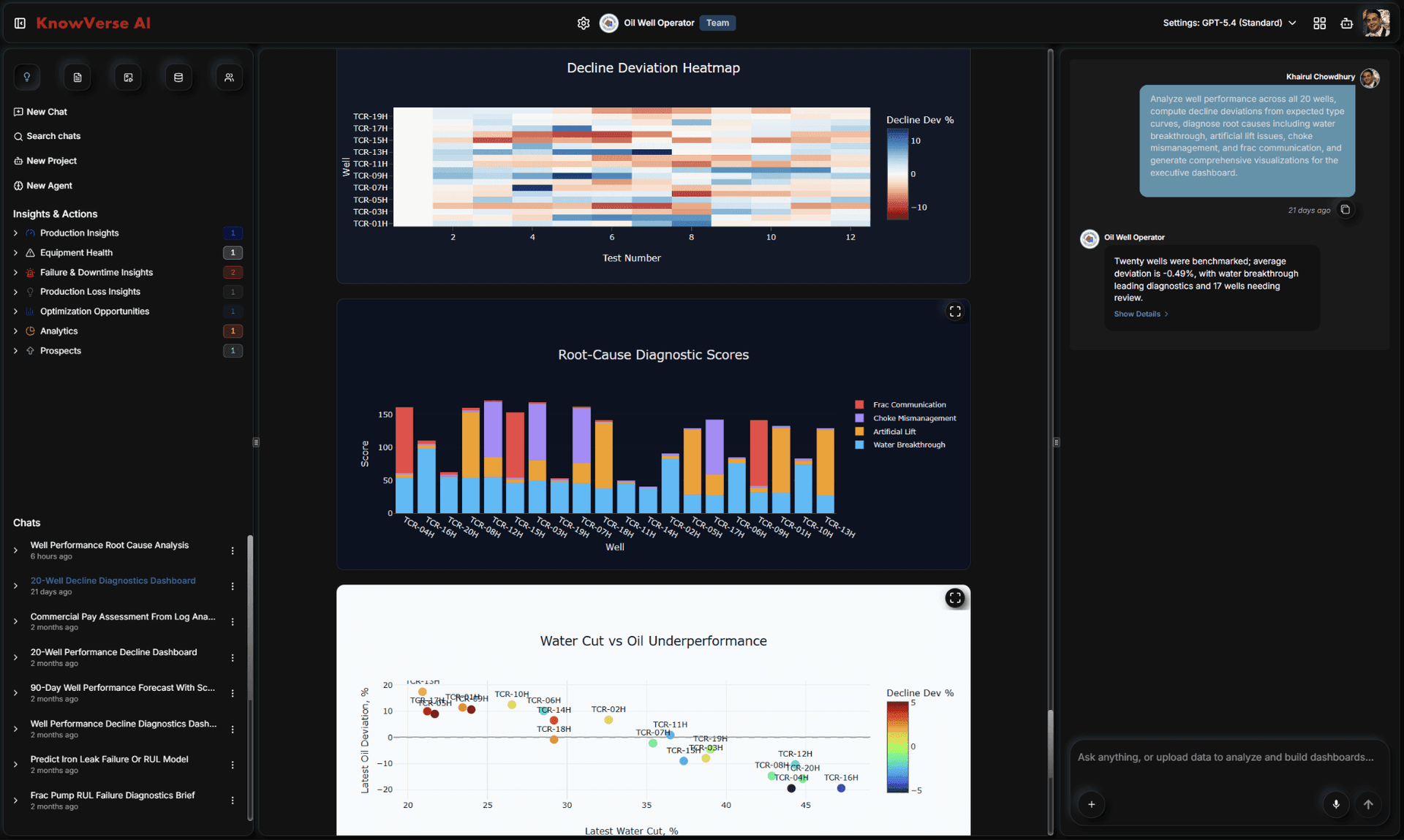Click the plus attach button in chat
This screenshot has width=1404, height=840.
point(1091,804)
